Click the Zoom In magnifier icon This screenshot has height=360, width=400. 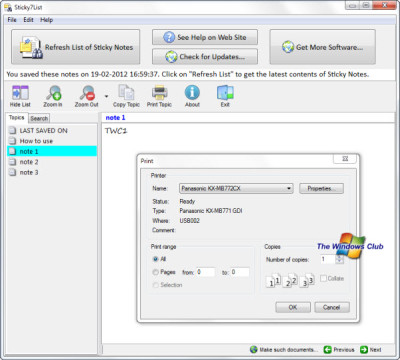53,93
